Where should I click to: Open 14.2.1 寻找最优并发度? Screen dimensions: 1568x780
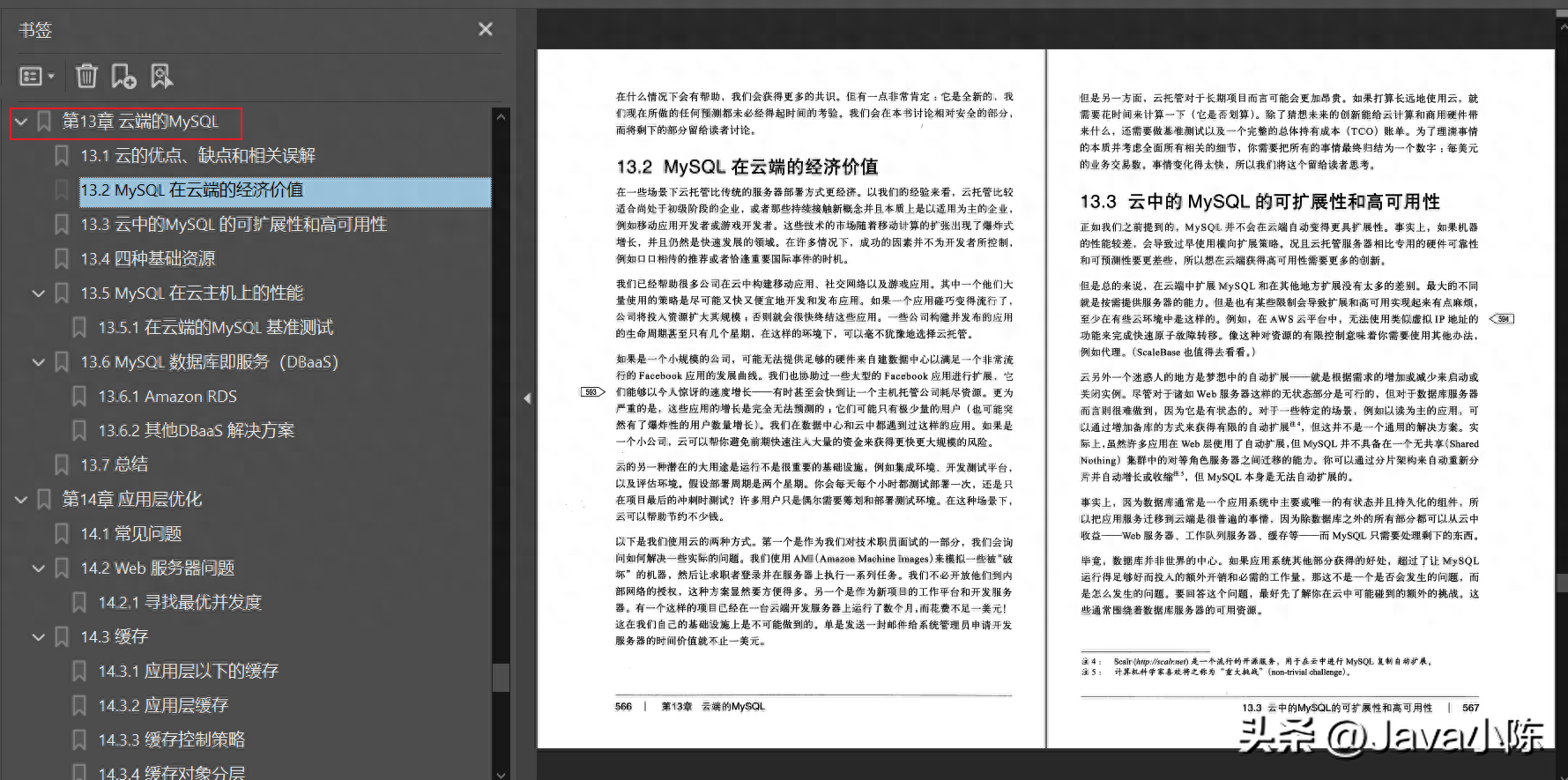180,603
